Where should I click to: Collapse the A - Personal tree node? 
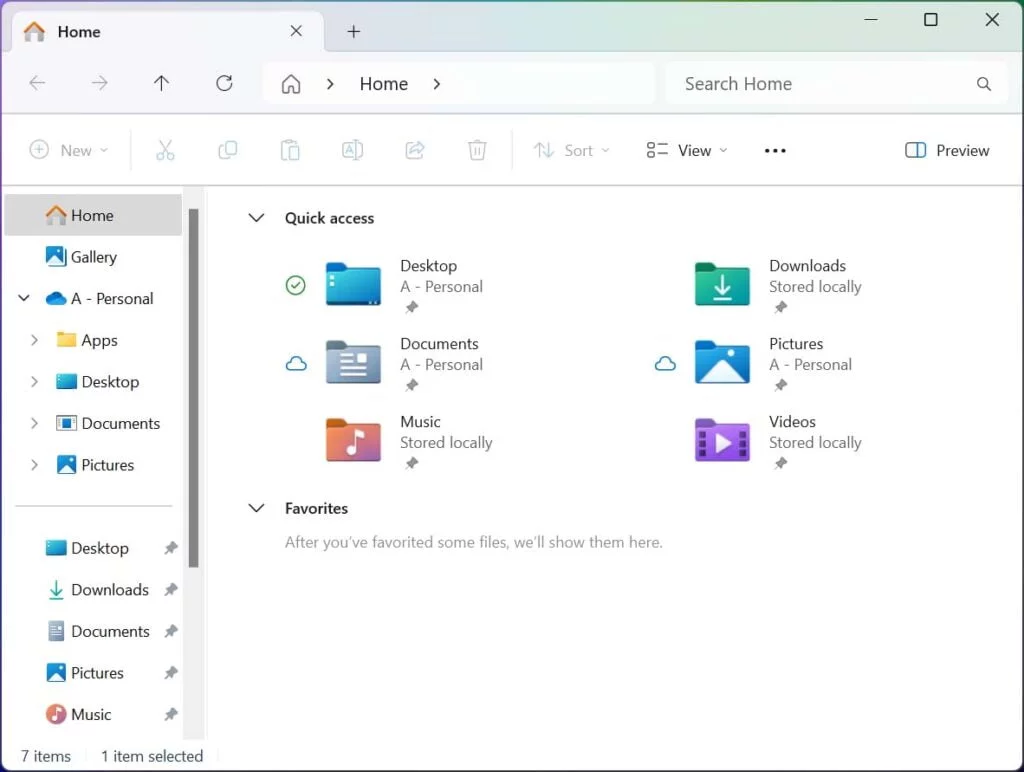(24, 298)
